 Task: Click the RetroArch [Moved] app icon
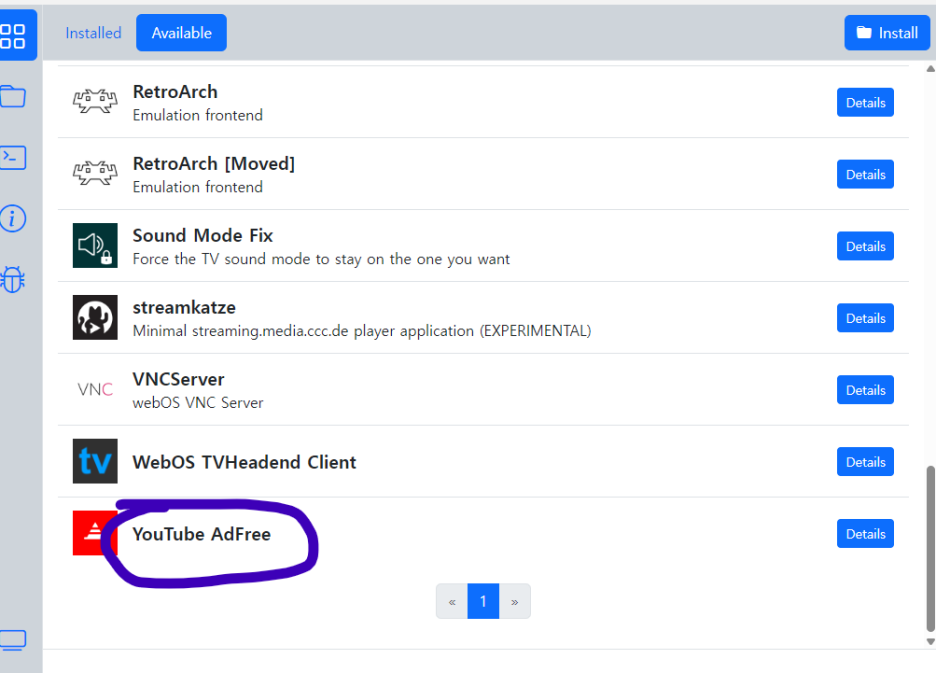(x=95, y=173)
